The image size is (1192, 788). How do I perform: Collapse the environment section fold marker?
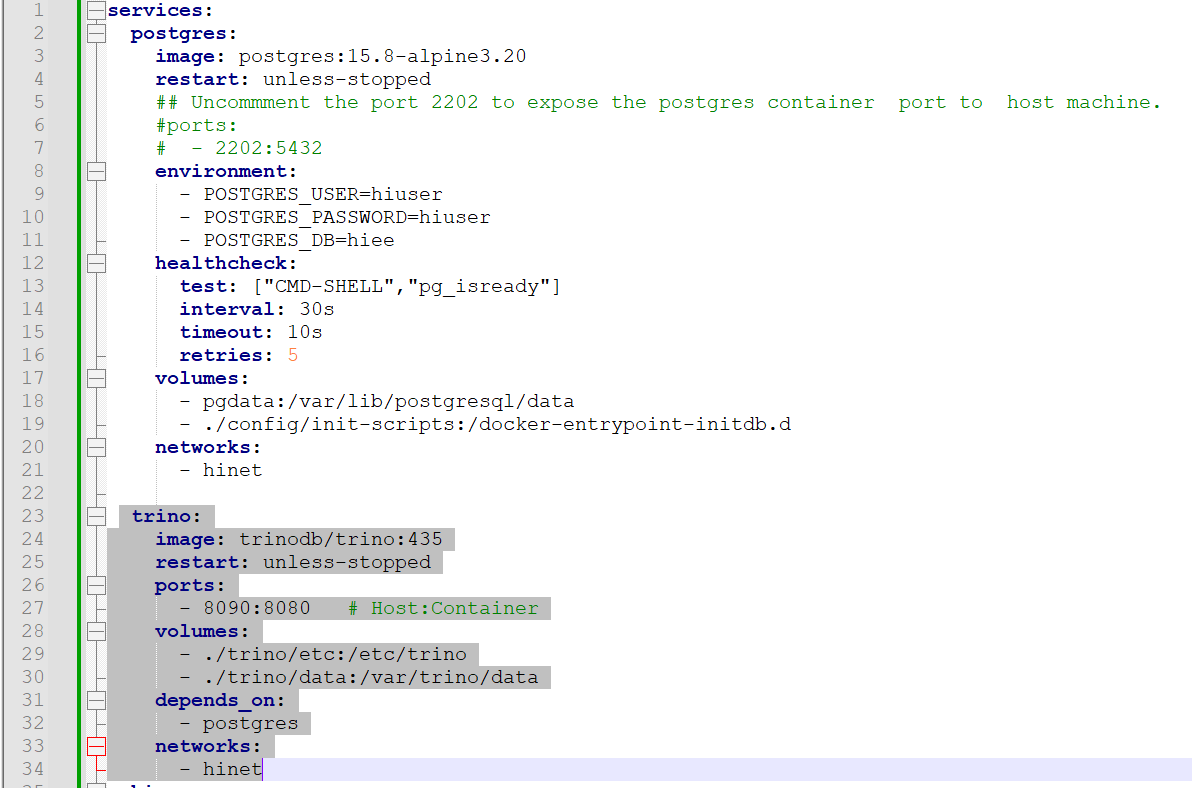pyautogui.click(x=96, y=171)
